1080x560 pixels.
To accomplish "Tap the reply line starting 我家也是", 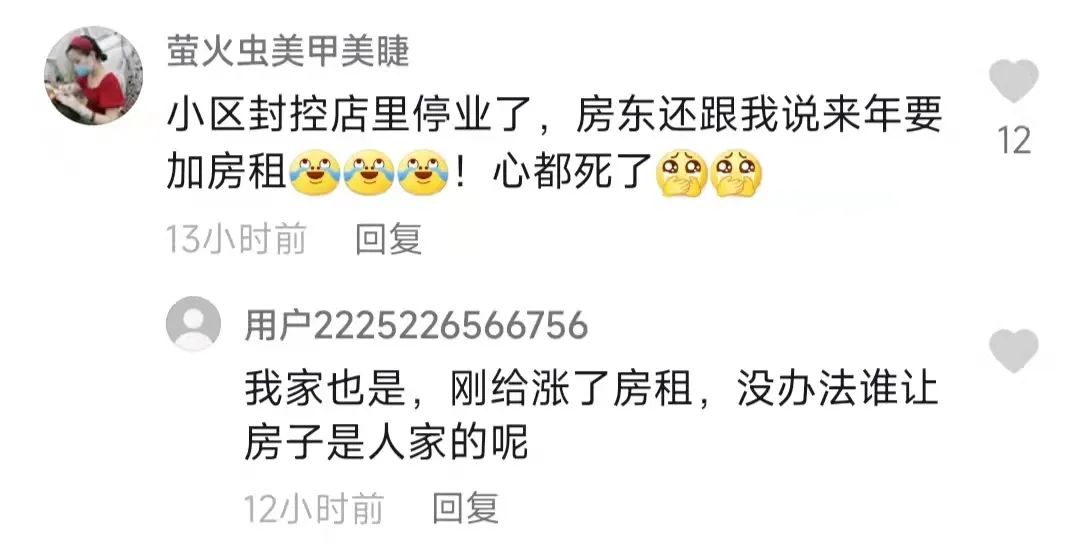I will 592,388.
